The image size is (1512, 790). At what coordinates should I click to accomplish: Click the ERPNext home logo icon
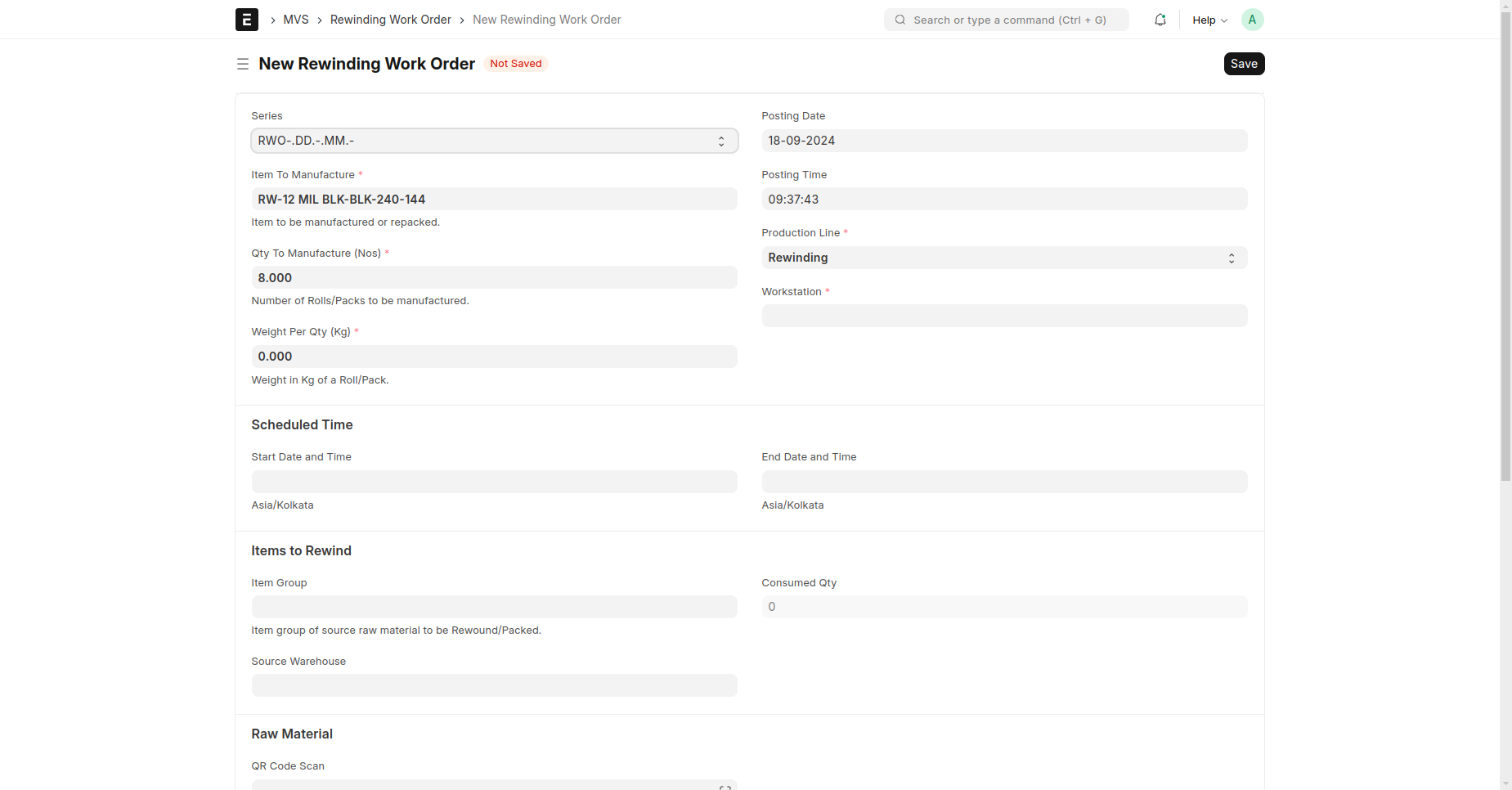pyautogui.click(x=246, y=20)
